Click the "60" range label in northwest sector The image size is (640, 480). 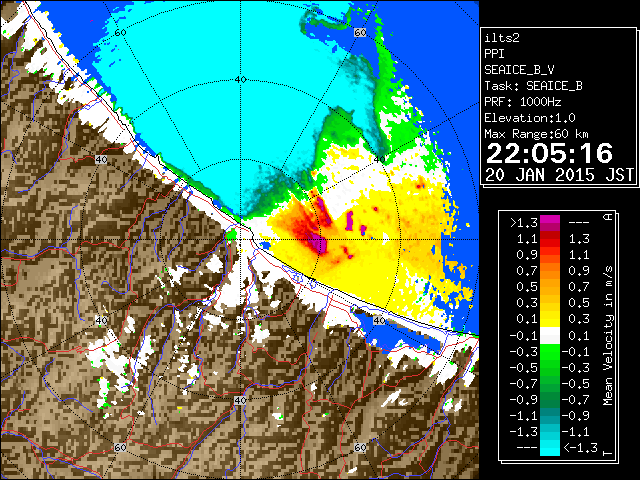(x=120, y=32)
